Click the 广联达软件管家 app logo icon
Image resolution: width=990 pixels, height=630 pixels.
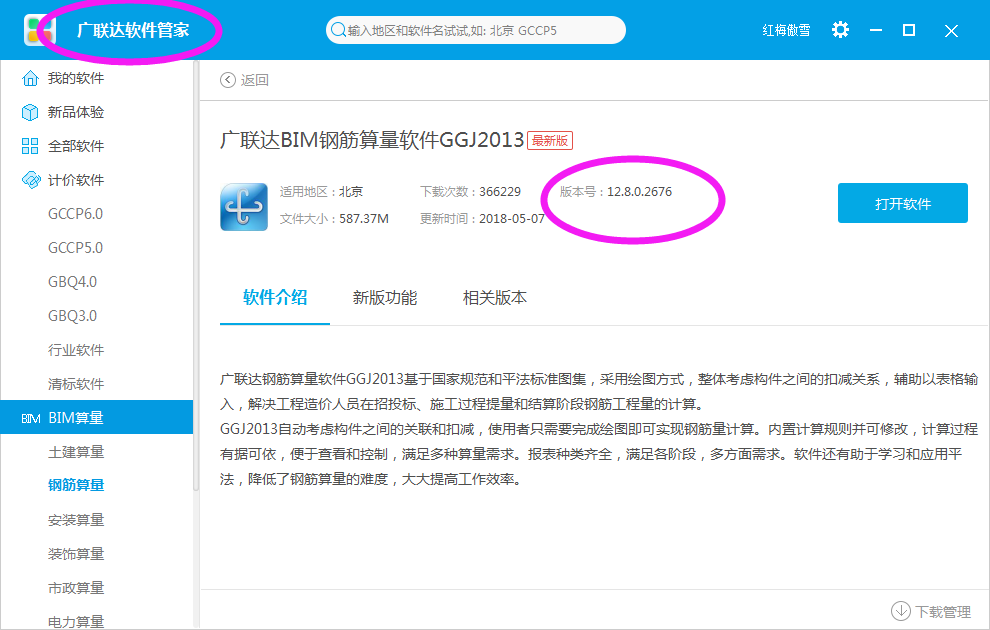tap(39, 30)
